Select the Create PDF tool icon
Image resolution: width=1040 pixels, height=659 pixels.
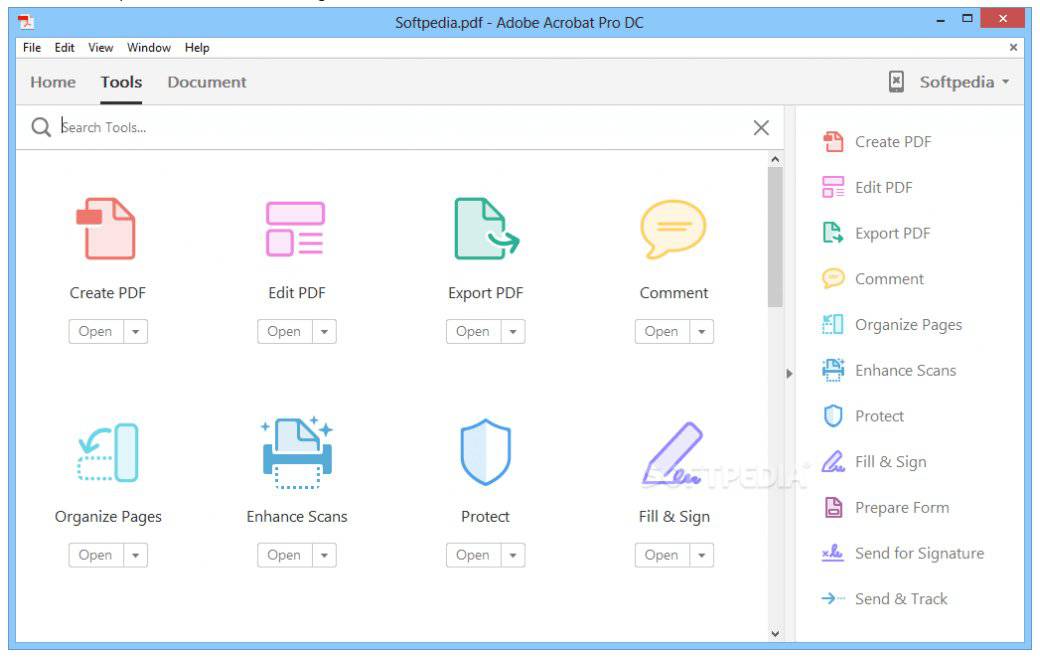pyautogui.click(x=108, y=228)
